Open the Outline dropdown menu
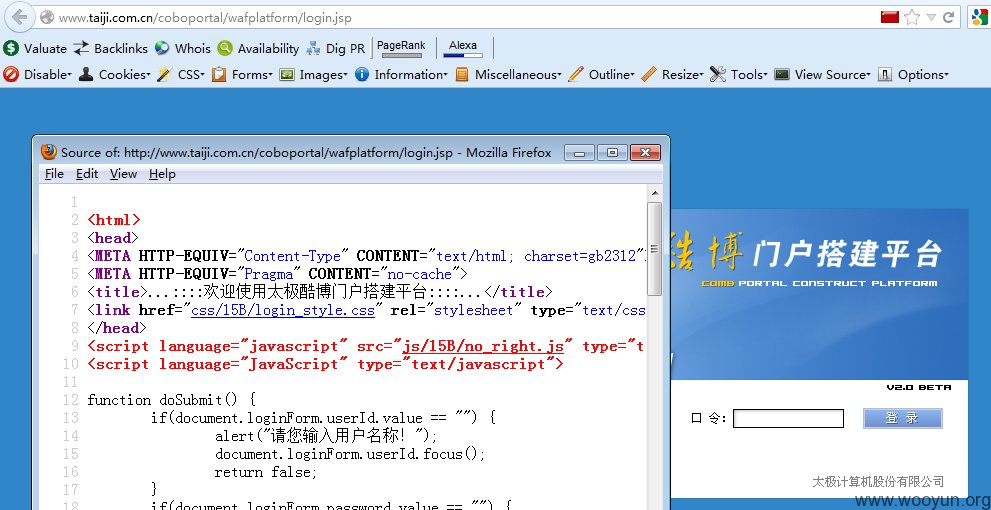991x510 pixels. point(601,75)
